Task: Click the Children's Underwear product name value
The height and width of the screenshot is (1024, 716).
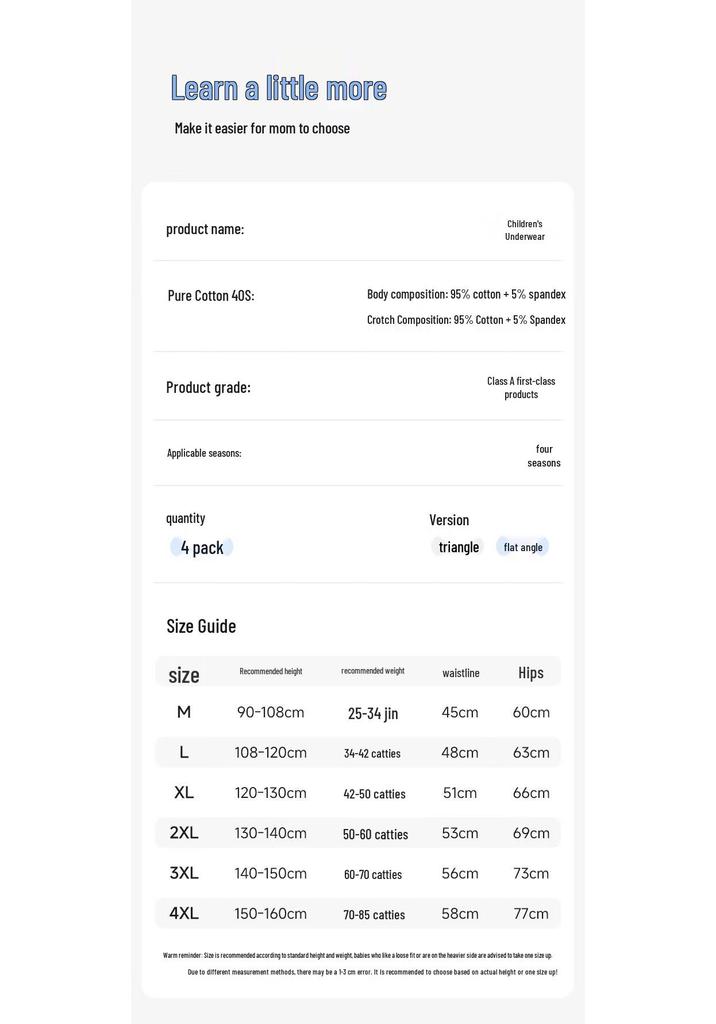Action: 525,230
